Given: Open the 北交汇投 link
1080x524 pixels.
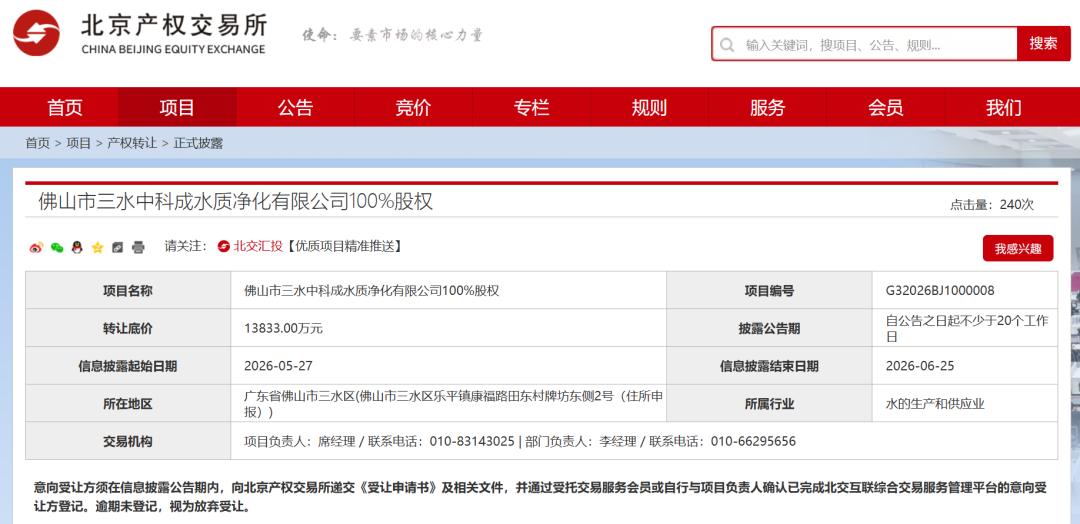Looking at the screenshot, I should click(258, 246).
